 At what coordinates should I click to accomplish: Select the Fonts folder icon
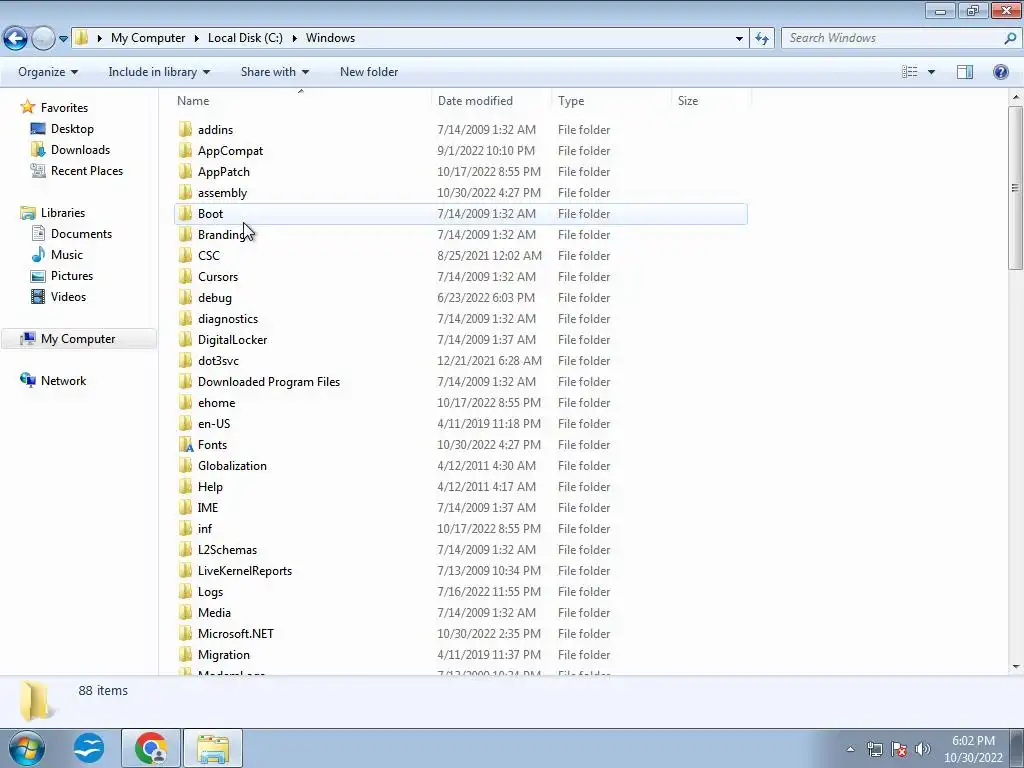click(185, 444)
